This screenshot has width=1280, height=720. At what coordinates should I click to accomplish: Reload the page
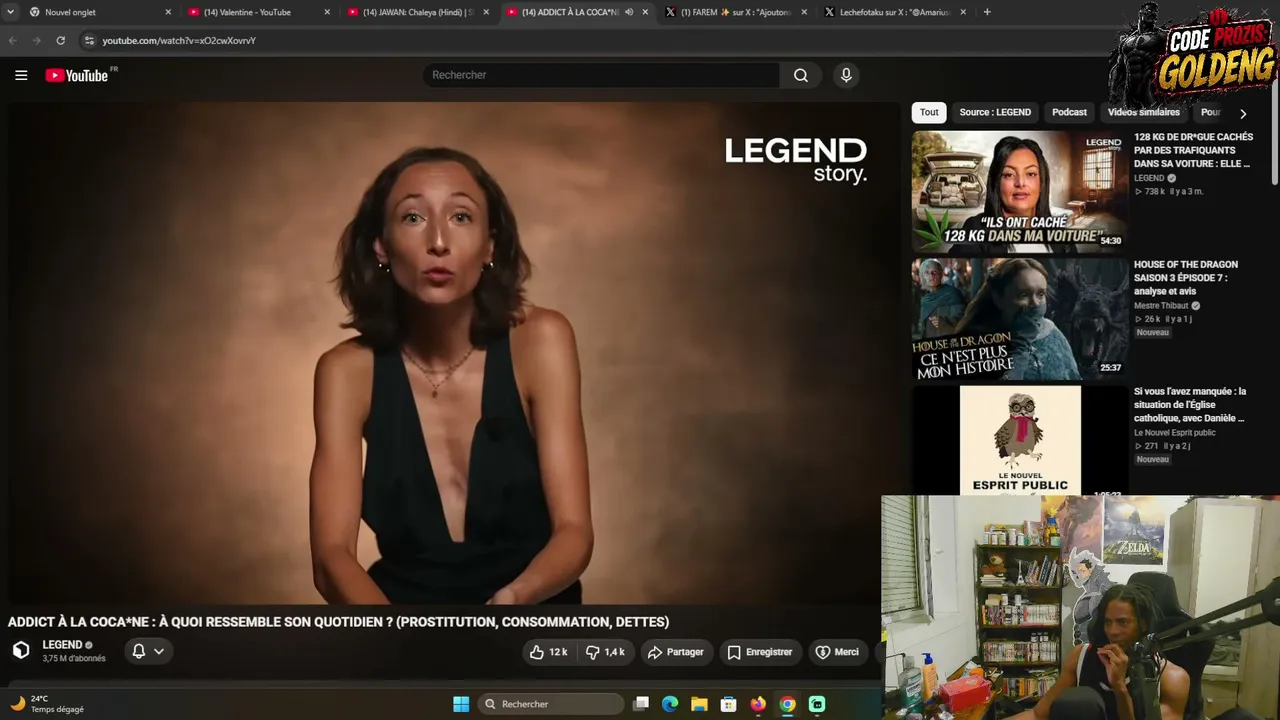point(61,40)
